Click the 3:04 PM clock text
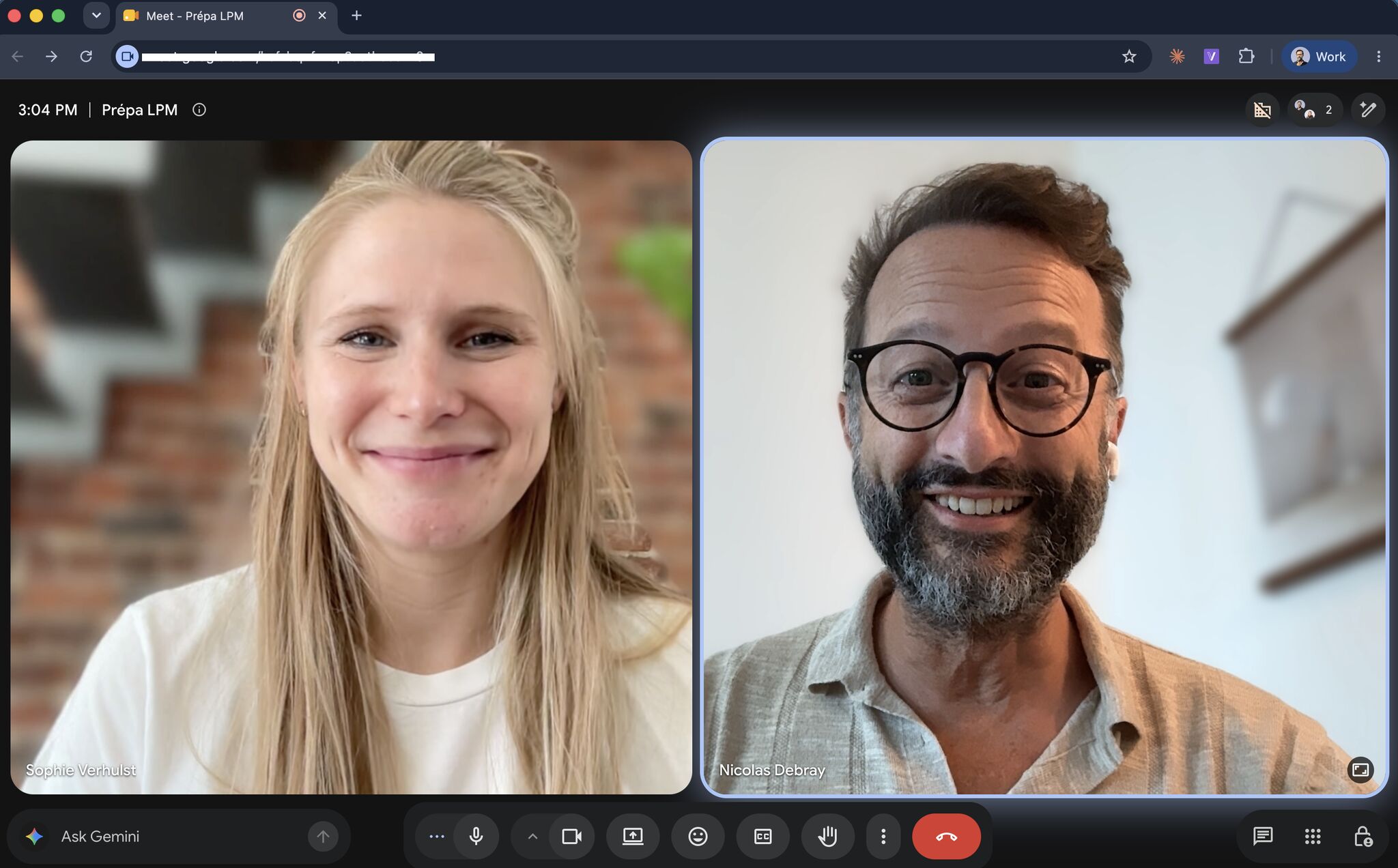 point(48,110)
